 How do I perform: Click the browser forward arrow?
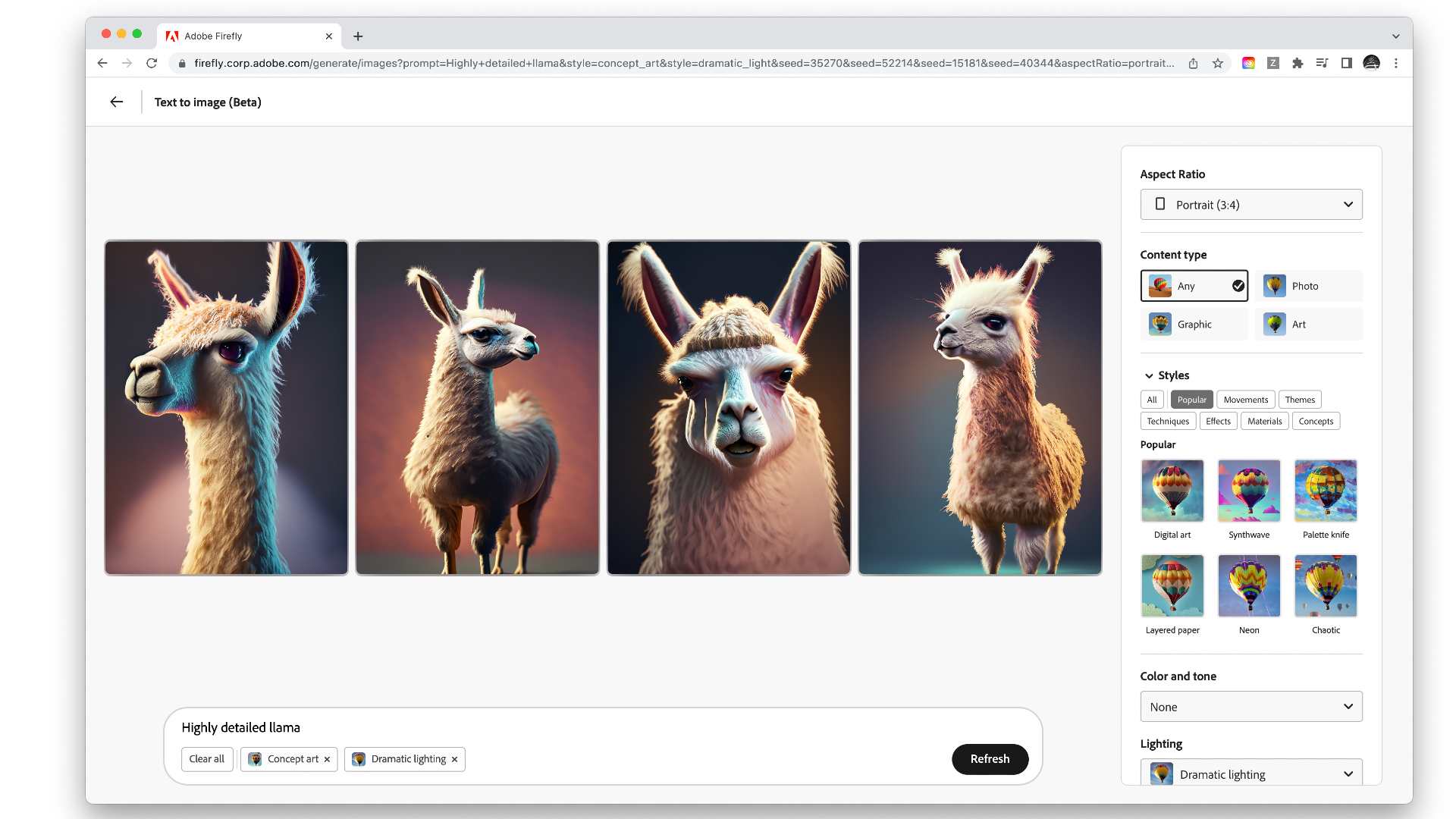[127, 63]
